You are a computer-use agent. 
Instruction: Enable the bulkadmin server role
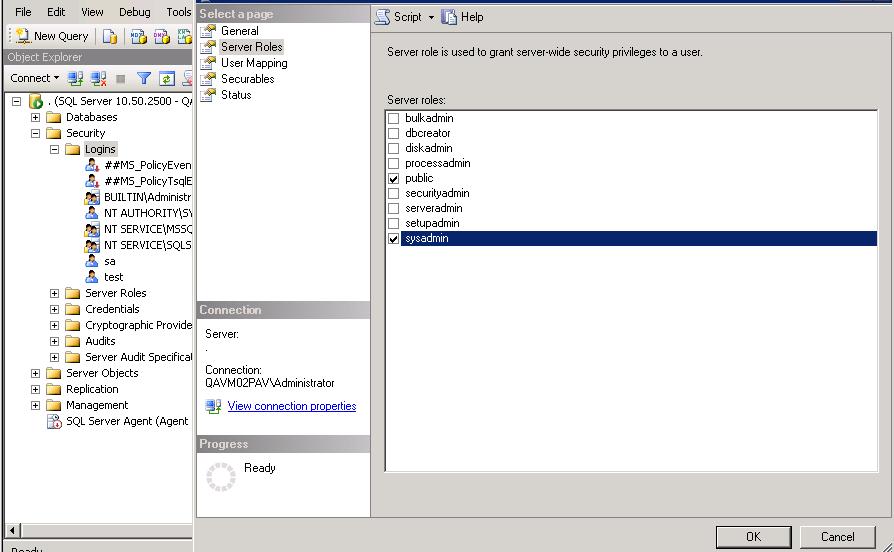click(394, 118)
